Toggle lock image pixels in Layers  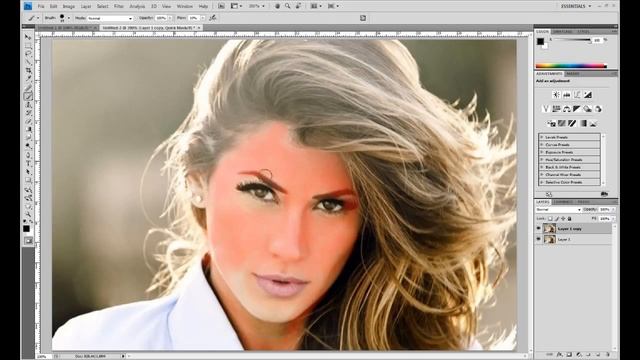tap(556, 219)
